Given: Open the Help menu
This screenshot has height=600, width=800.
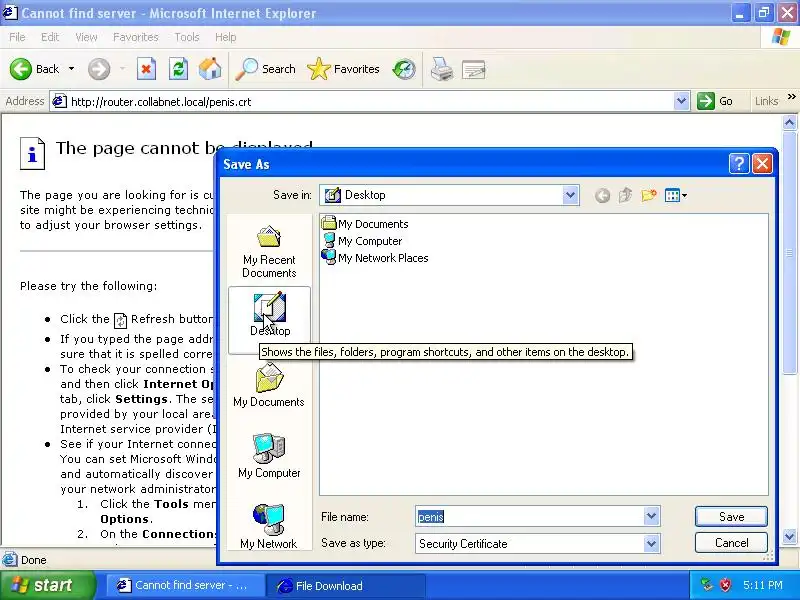Looking at the screenshot, I should [x=225, y=37].
